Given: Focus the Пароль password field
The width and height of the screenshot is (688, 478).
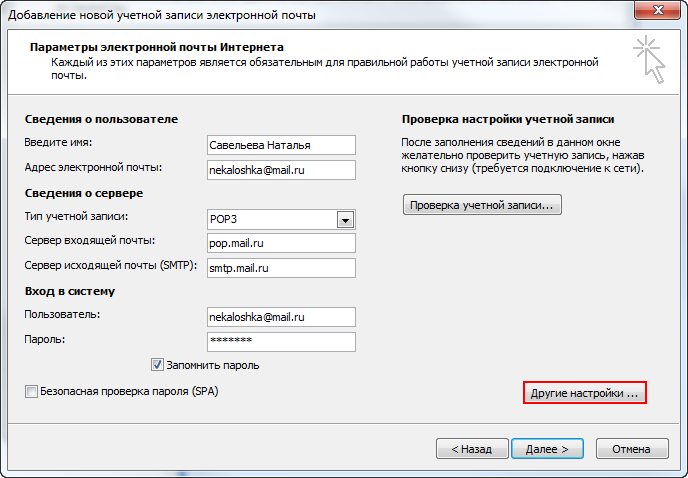Looking at the screenshot, I should click(x=281, y=341).
